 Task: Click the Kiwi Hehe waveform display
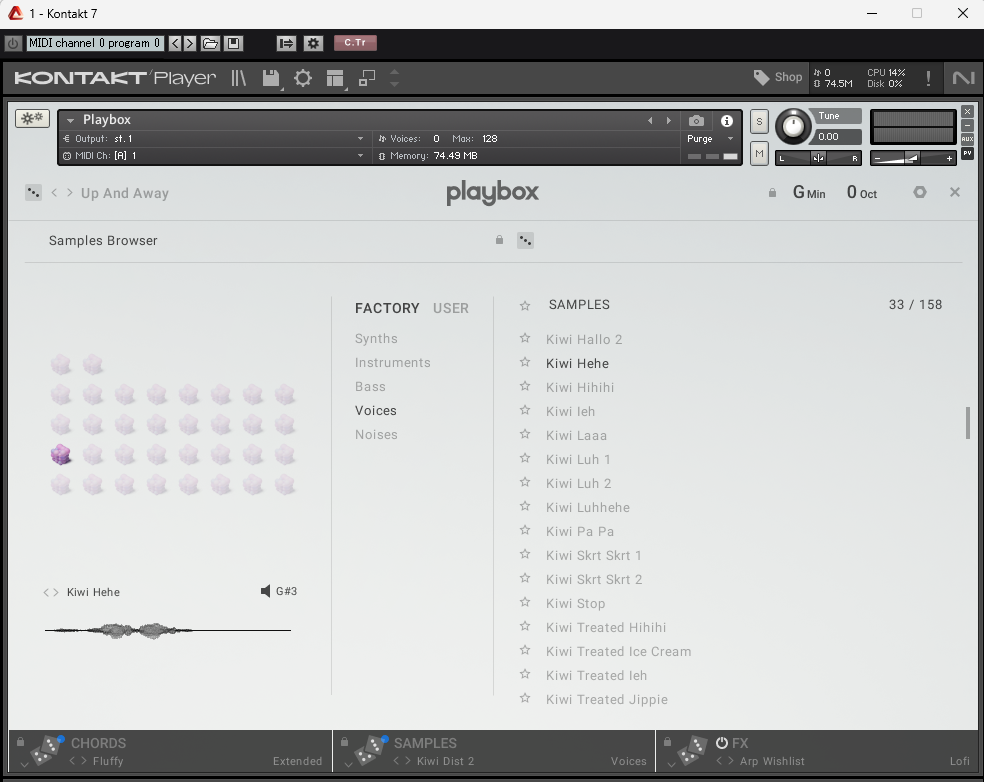[168, 630]
